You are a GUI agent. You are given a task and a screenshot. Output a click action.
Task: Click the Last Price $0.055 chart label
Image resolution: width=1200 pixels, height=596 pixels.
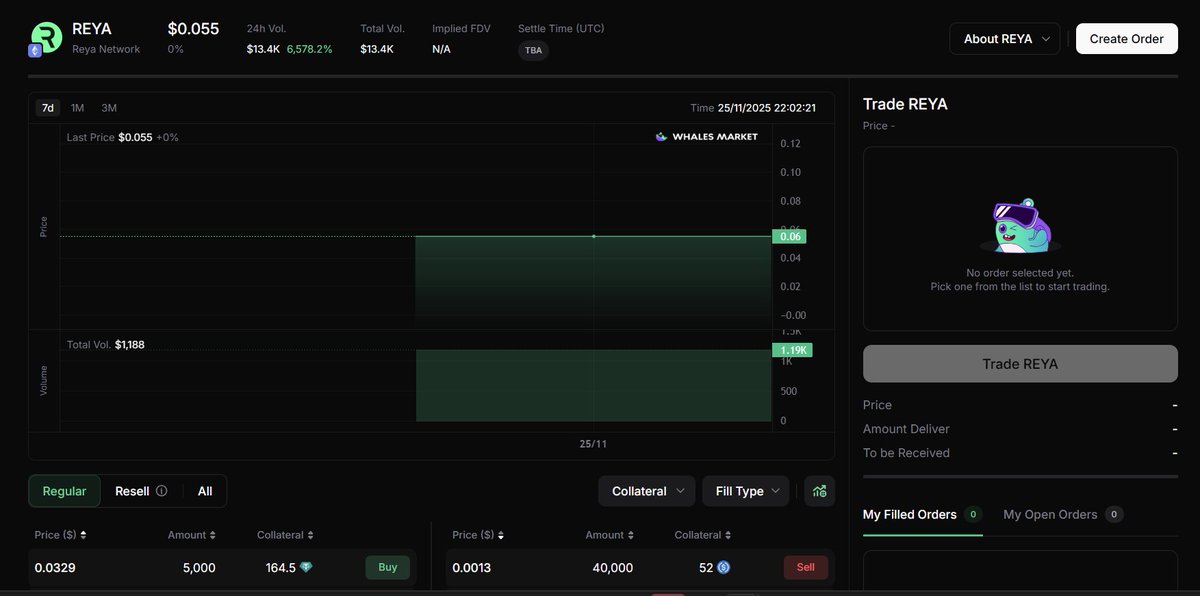(x=122, y=137)
